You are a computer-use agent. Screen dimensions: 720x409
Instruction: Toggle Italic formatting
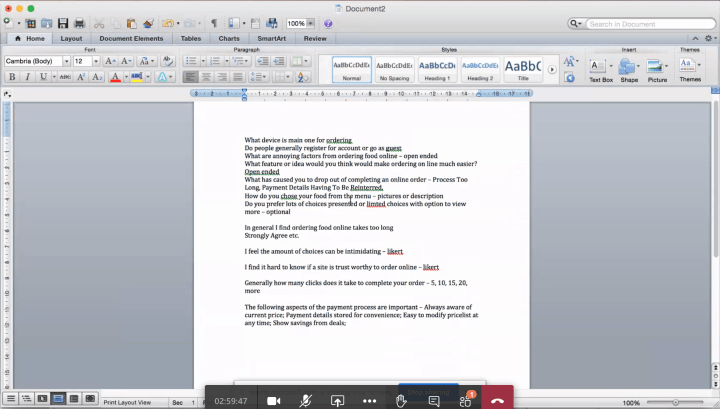click(27, 76)
